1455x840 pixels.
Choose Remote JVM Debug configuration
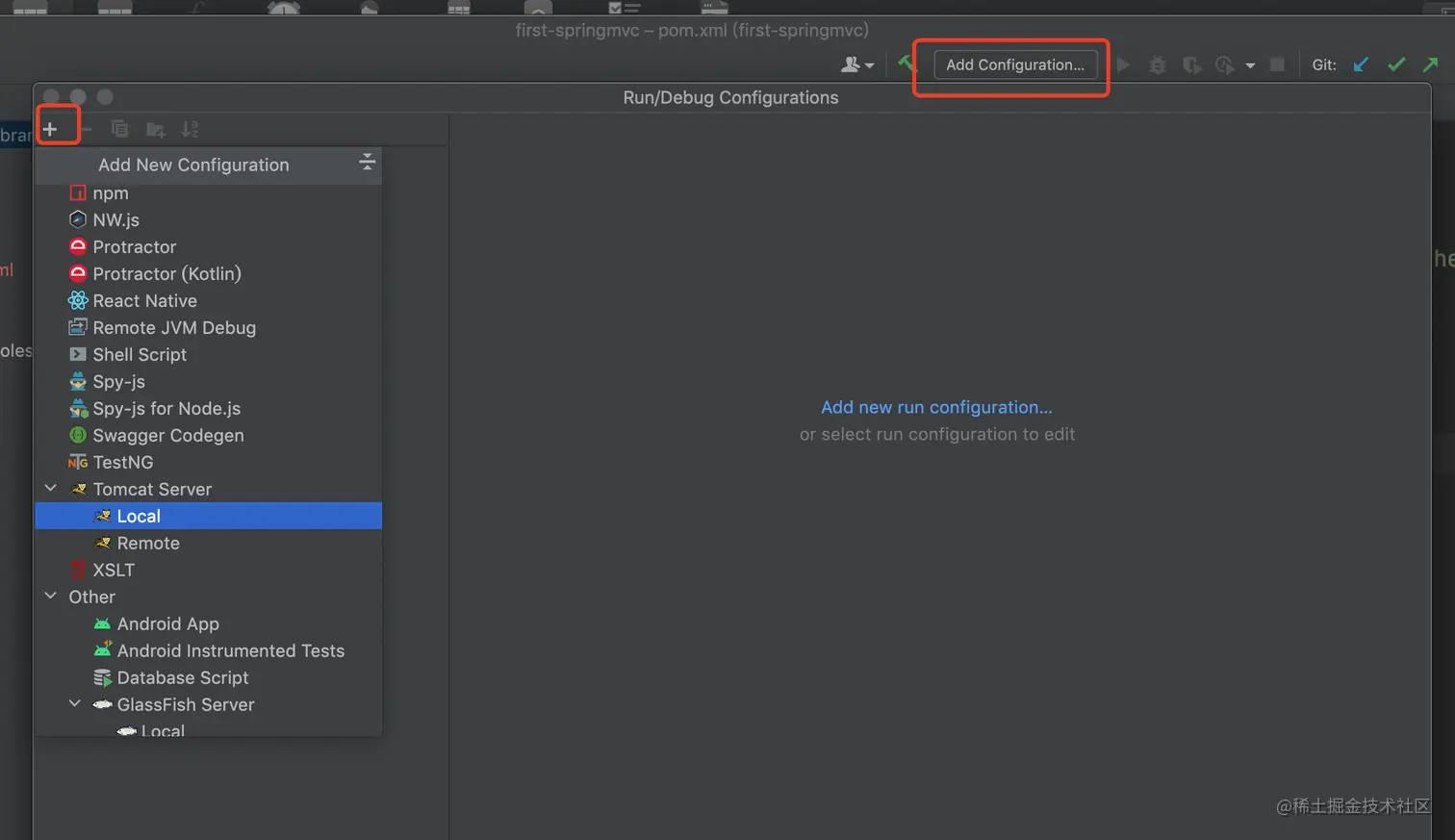tap(209, 327)
